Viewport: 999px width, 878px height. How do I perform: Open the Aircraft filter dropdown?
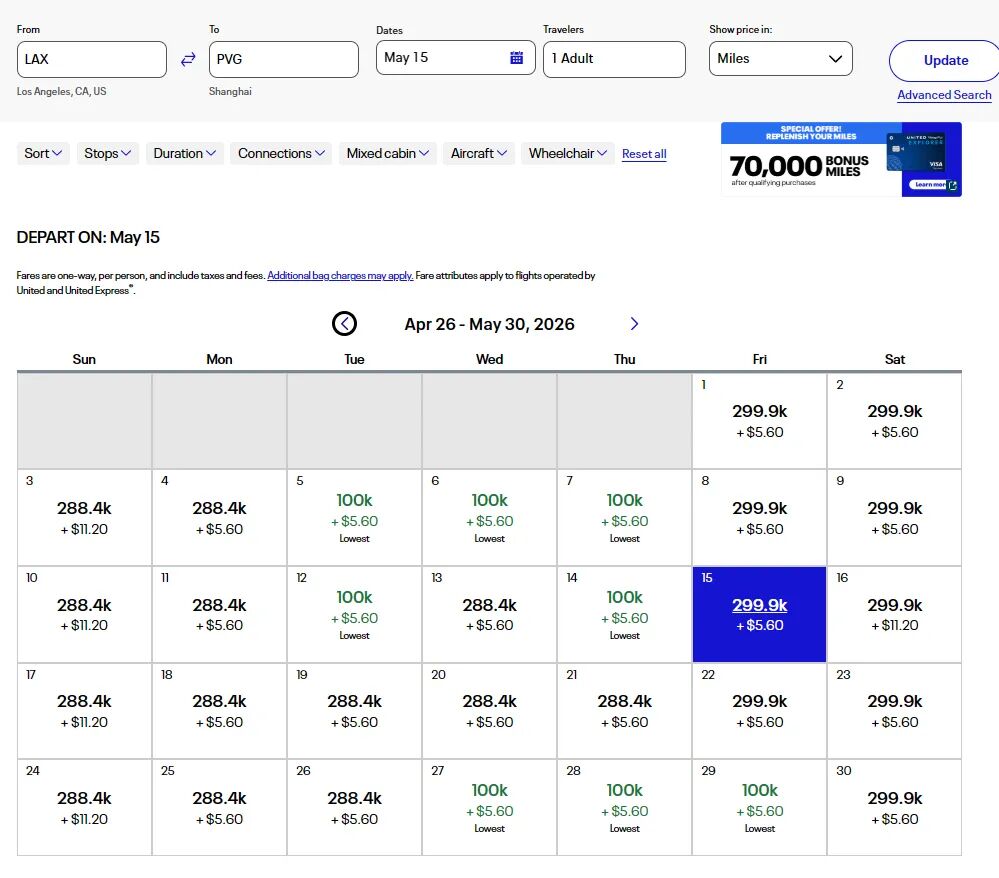479,153
